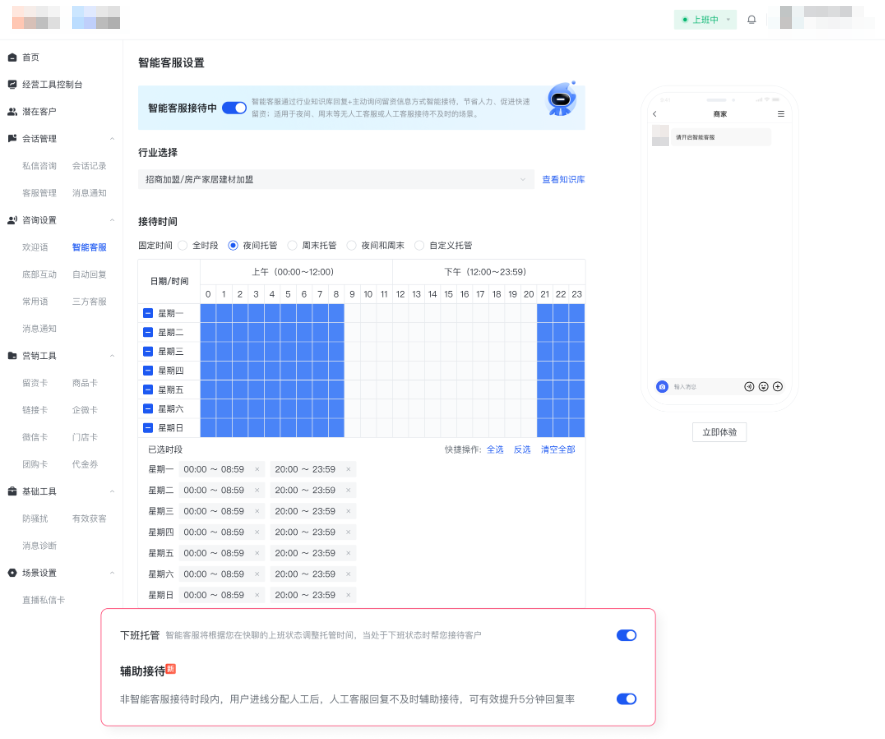Open the emoji picker in chat preview

click(763, 386)
